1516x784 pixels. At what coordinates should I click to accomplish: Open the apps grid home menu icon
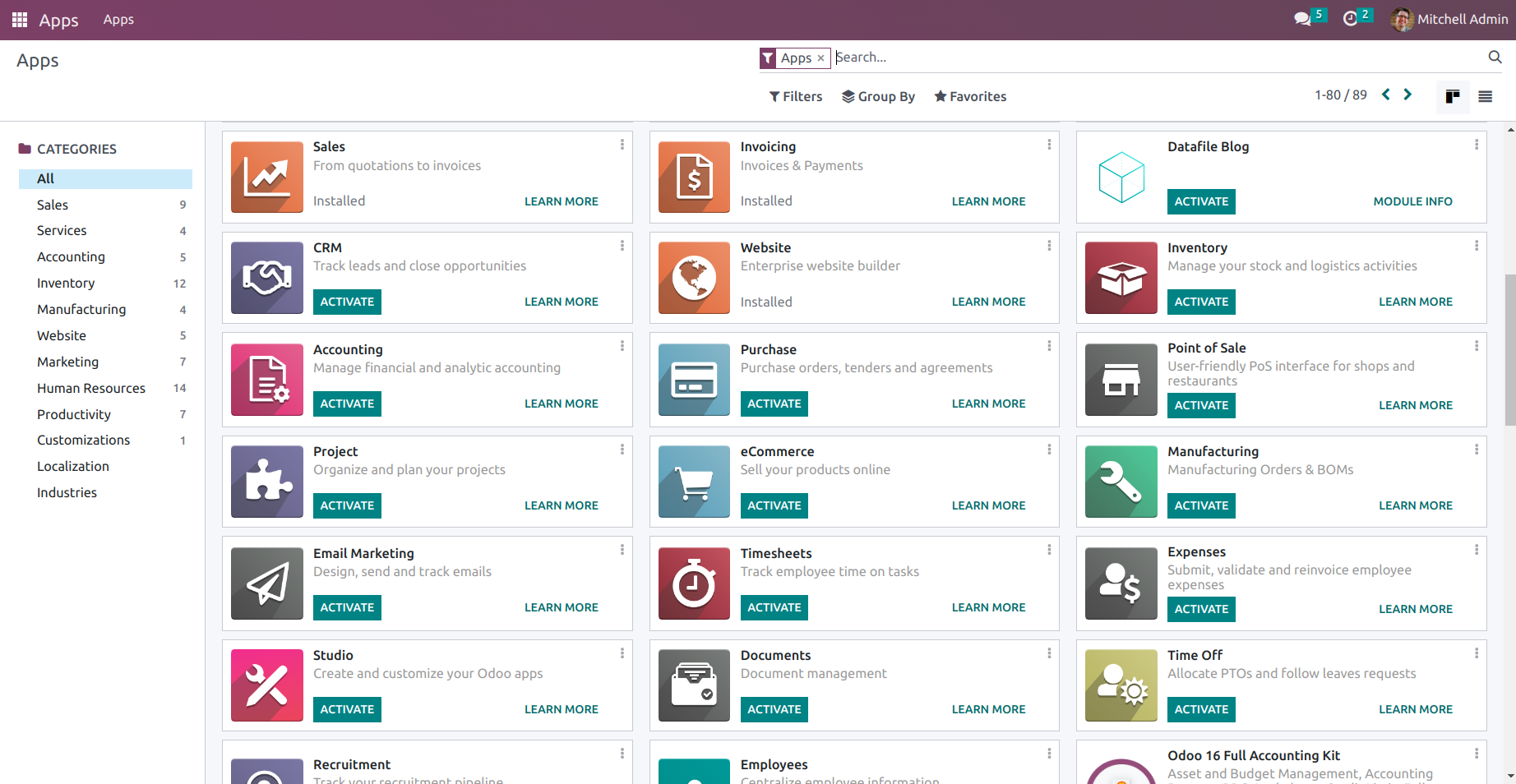(20, 20)
